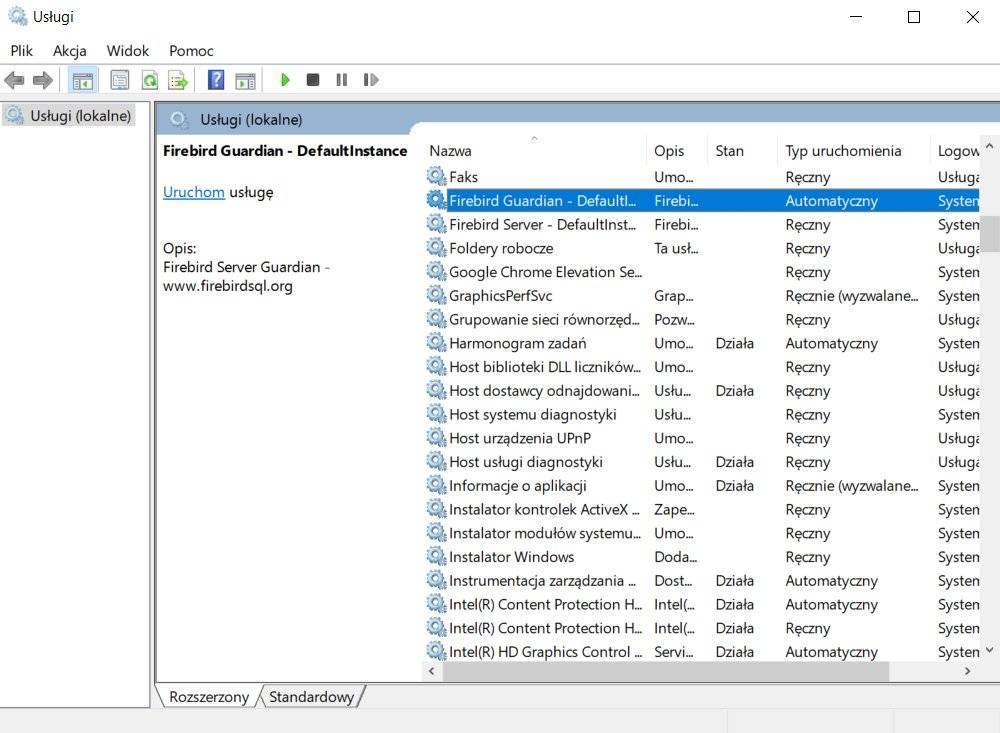Start the service with the green play icon
The width and height of the screenshot is (1000, 733).
tap(285, 80)
